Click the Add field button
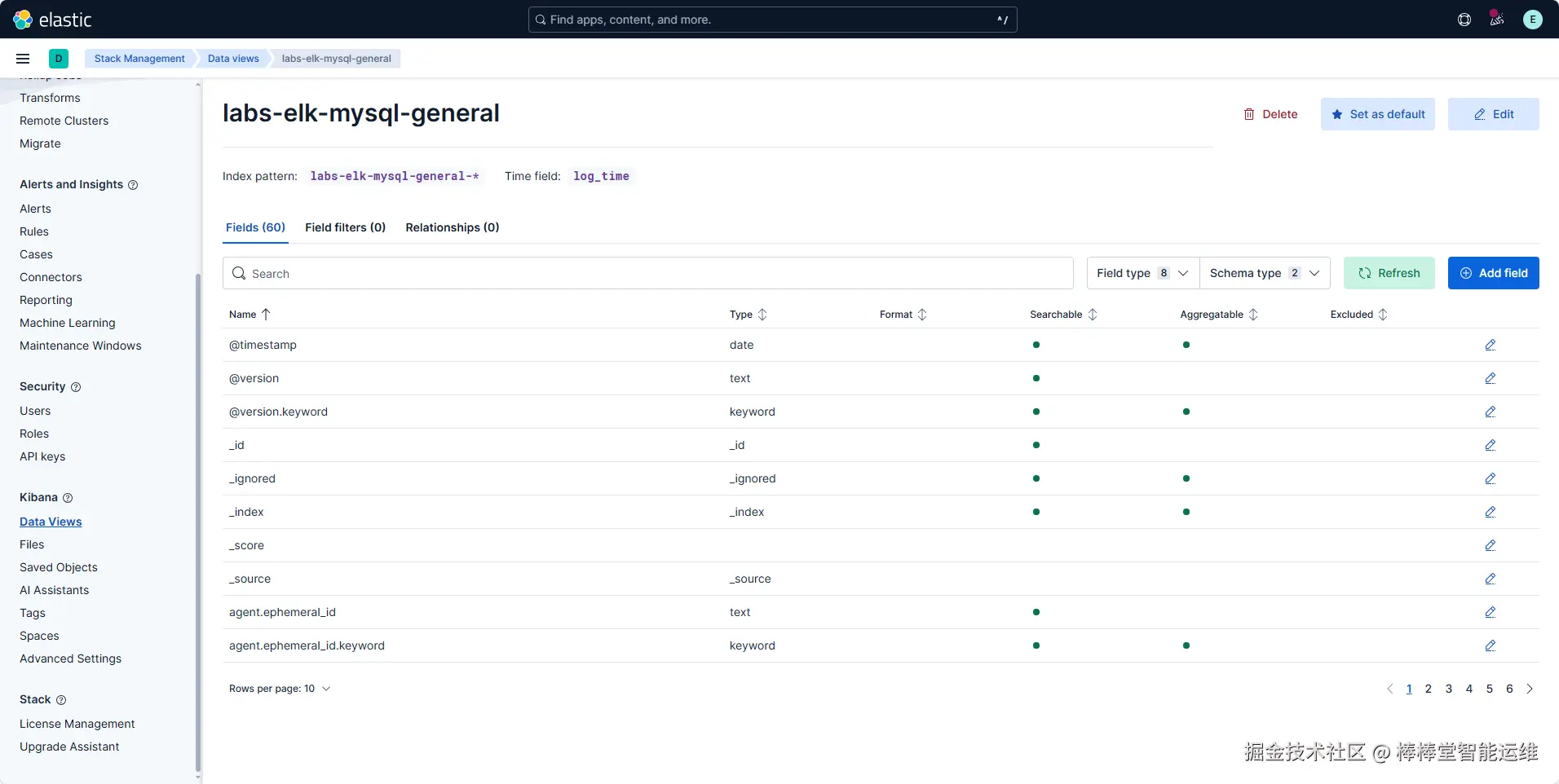Viewport: 1559px width, 784px height. point(1494,273)
